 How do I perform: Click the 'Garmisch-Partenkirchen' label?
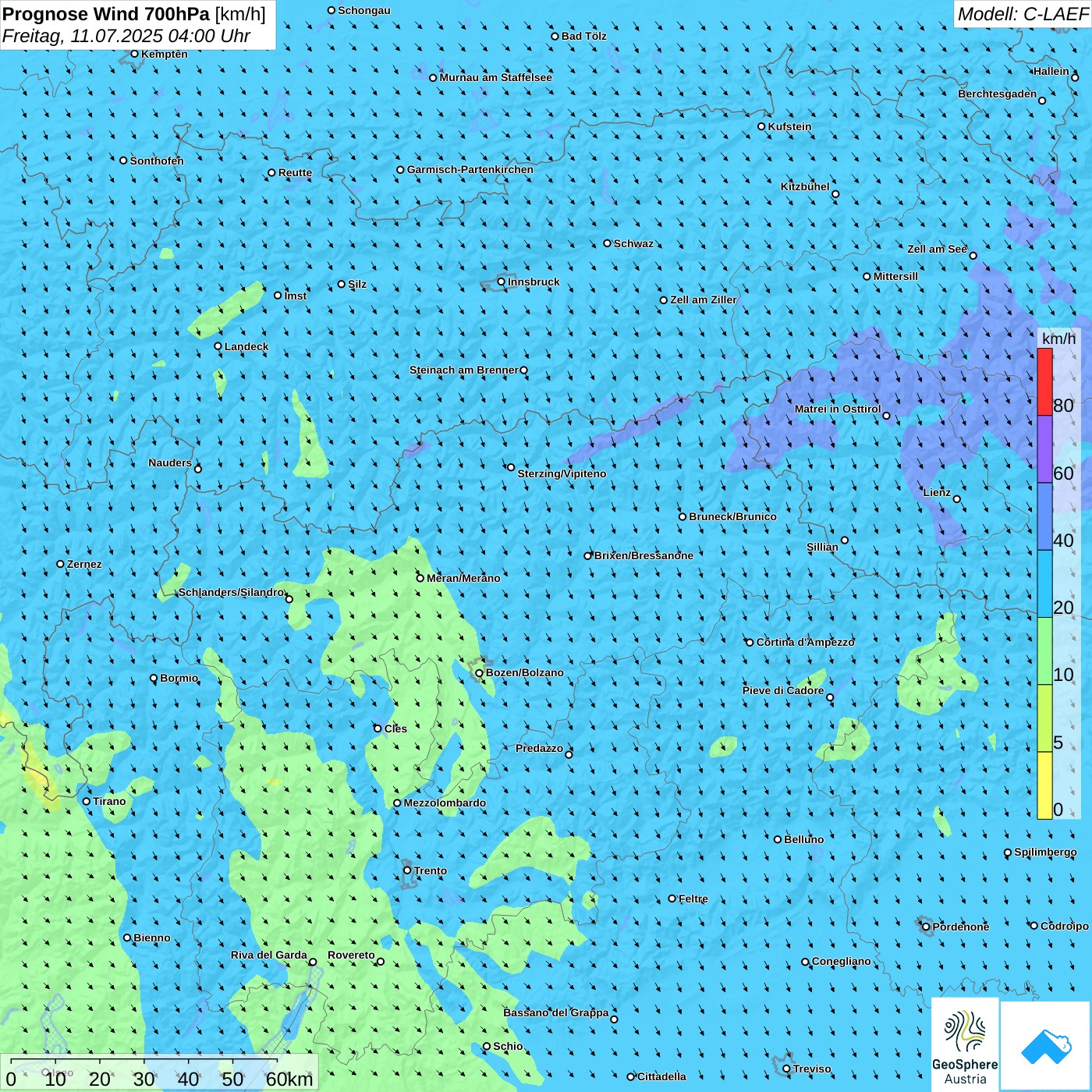(470, 169)
